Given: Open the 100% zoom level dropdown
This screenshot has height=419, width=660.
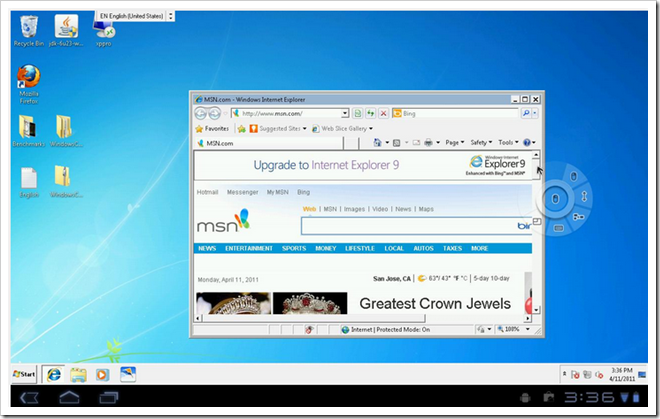Looking at the screenshot, I should point(528,329).
